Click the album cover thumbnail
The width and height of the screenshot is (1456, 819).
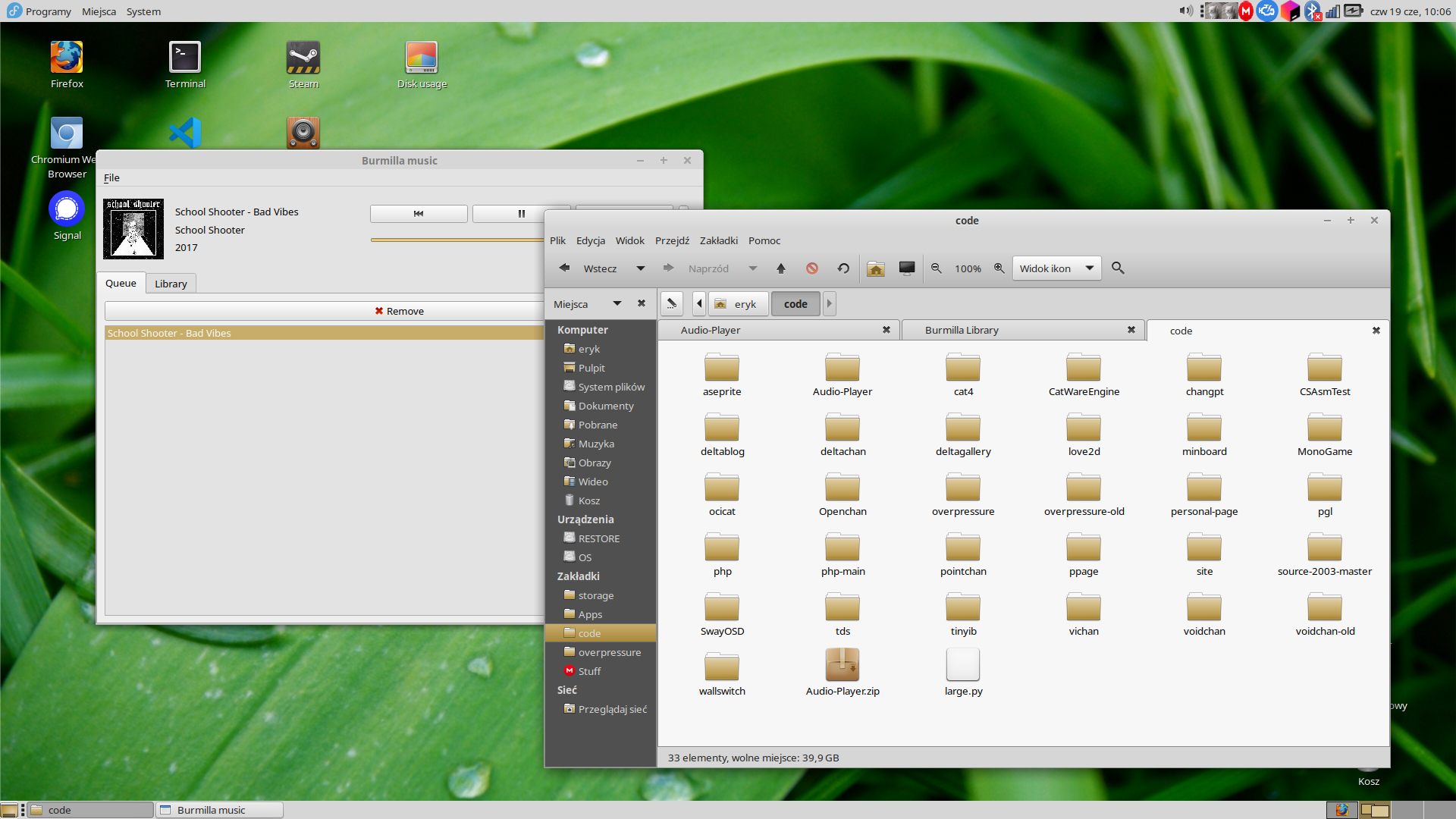point(133,228)
